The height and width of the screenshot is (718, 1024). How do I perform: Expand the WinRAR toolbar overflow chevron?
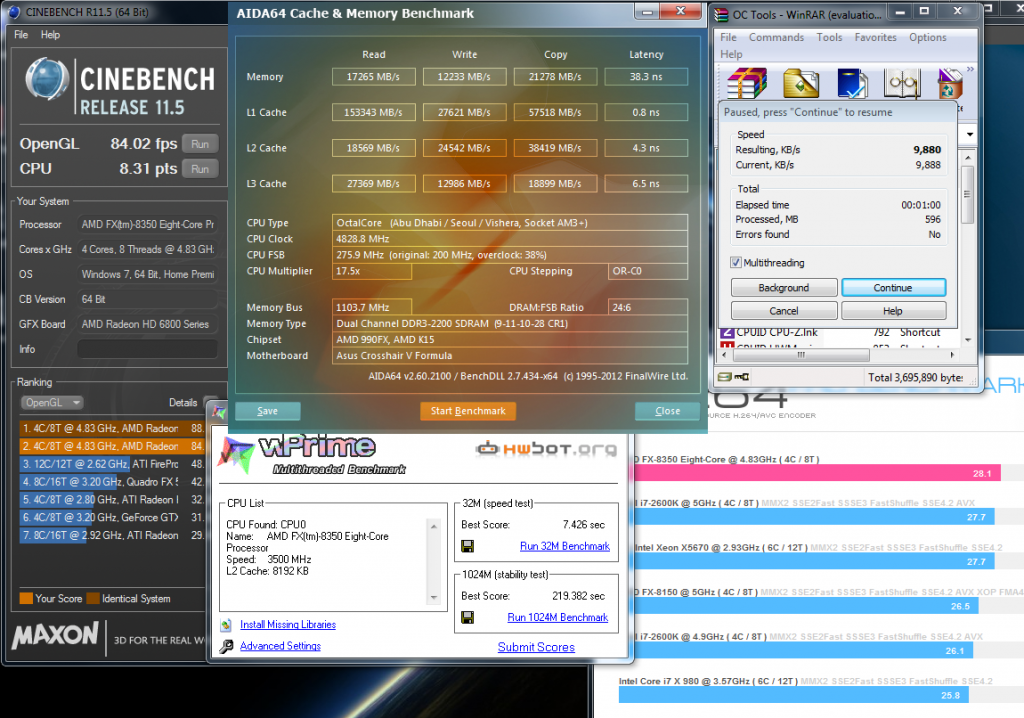(x=970, y=69)
